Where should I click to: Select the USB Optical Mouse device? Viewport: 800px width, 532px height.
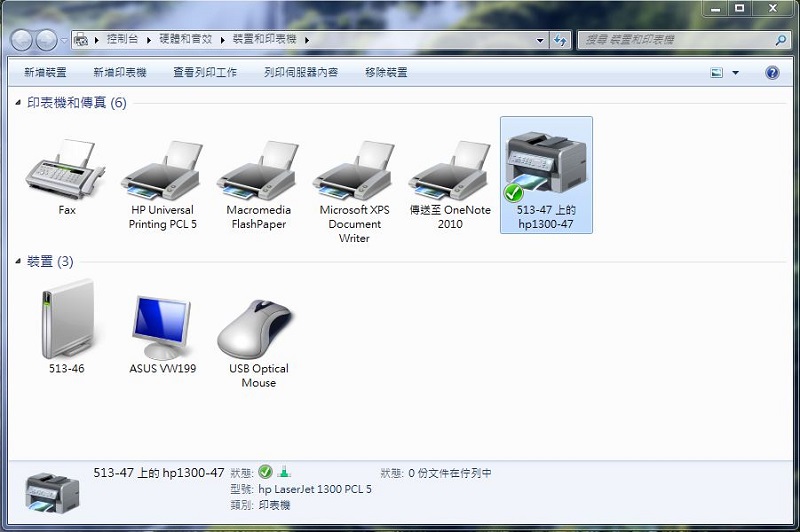[x=258, y=328]
